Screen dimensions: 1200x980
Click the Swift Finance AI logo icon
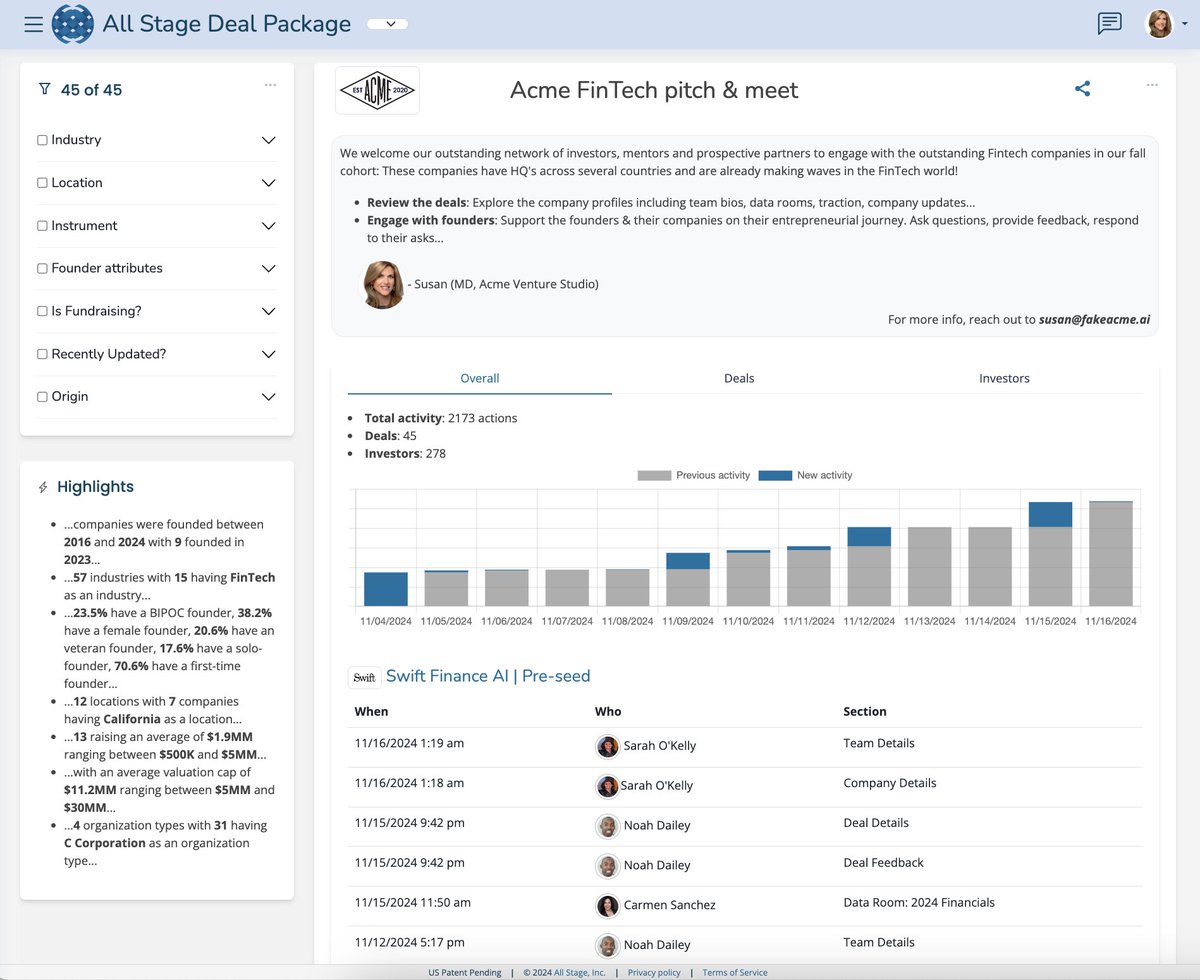364,677
